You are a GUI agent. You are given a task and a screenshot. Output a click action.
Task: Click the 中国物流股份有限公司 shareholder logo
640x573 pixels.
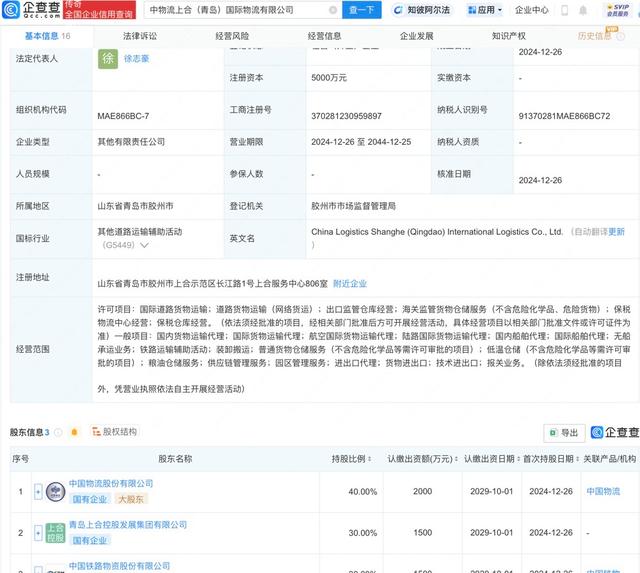(56, 491)
